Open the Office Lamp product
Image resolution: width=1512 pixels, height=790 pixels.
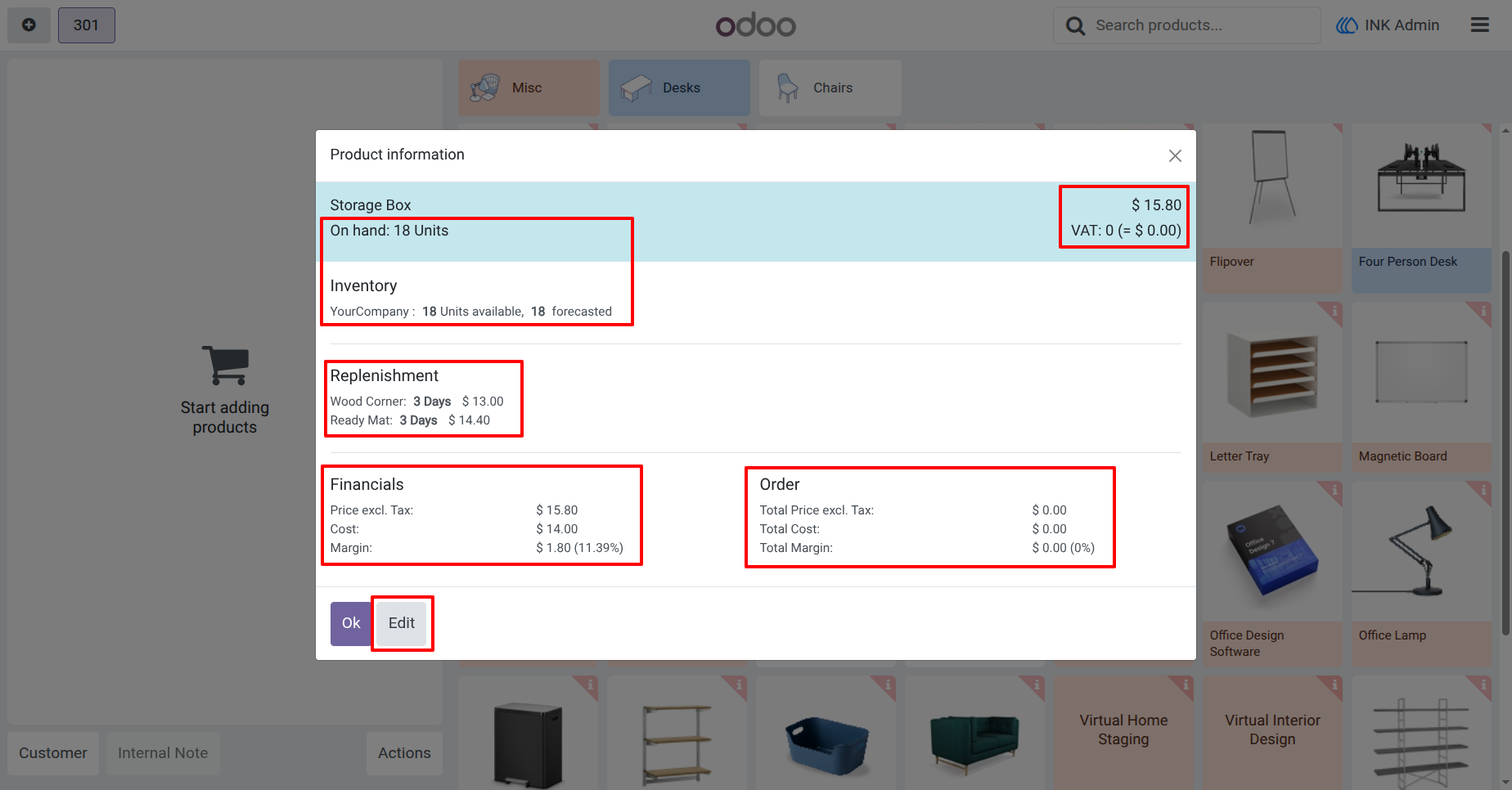point(1421,573)
